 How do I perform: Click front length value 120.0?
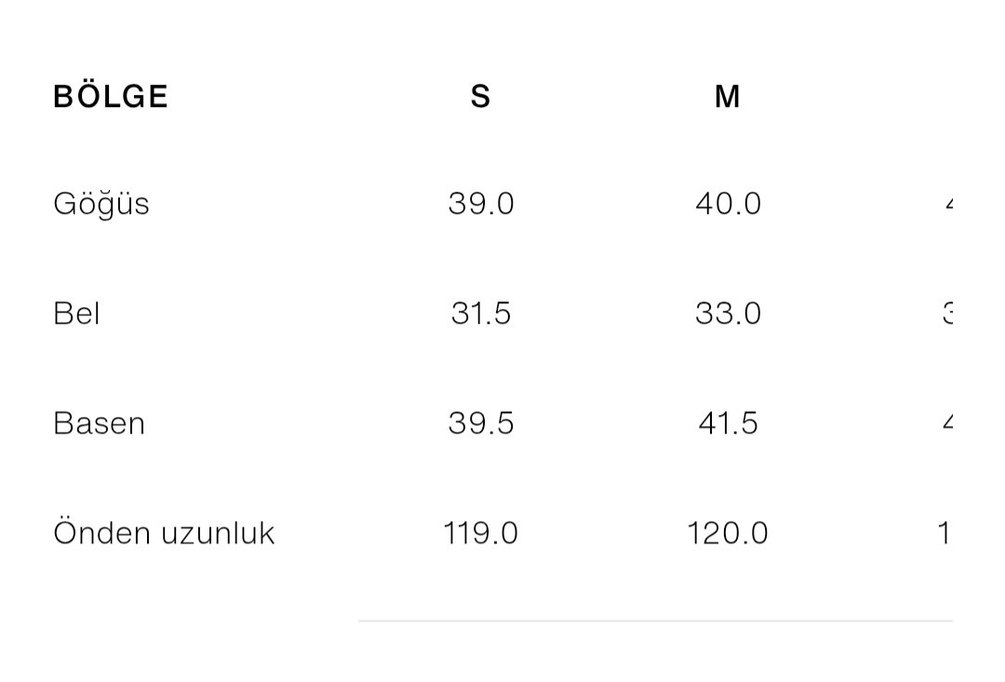(x=728, y=533)
